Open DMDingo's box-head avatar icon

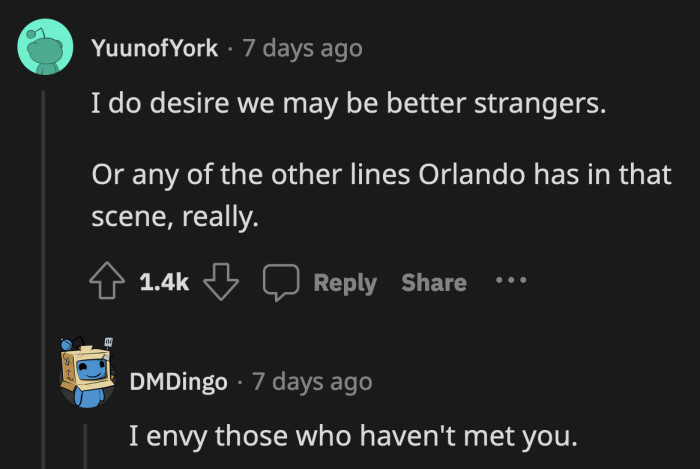[x=87, y=372]
